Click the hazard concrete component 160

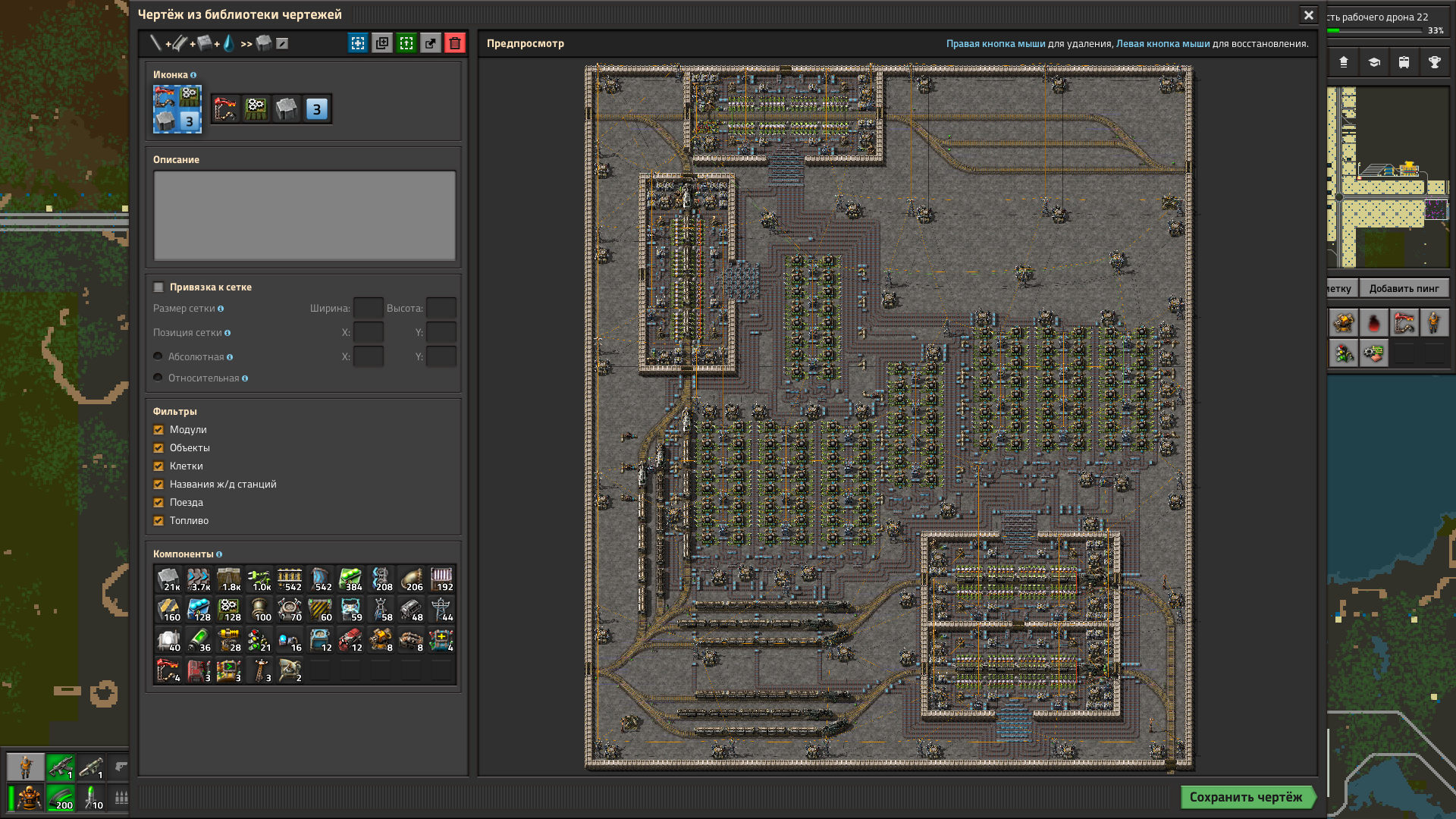[x=168, y=610]
